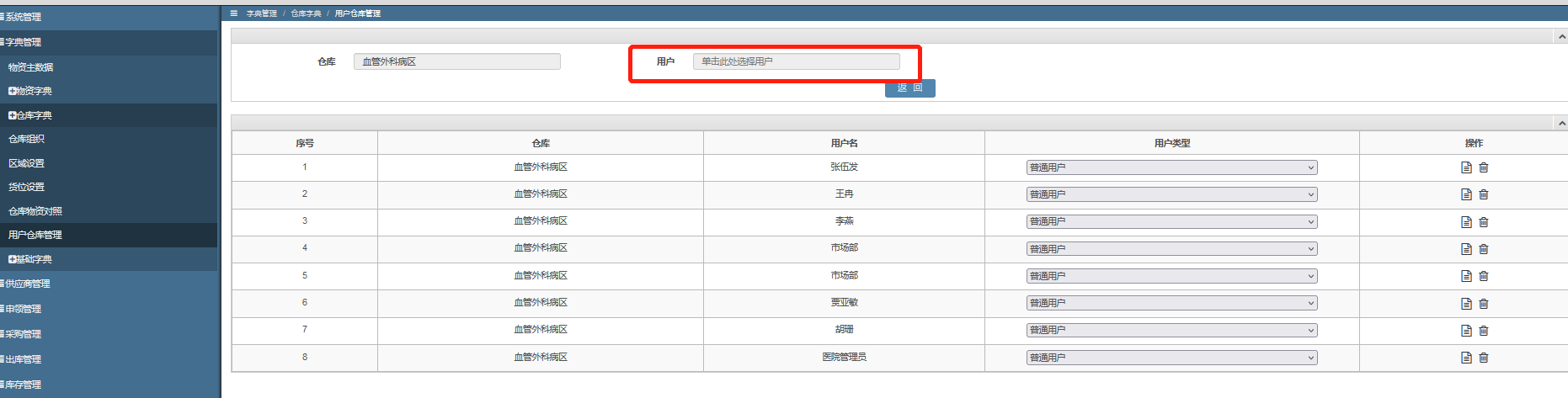Collapse the search panel with its top-right caret
Viewport: 1568px width, 398px height.
click(x=1562, y=36)
